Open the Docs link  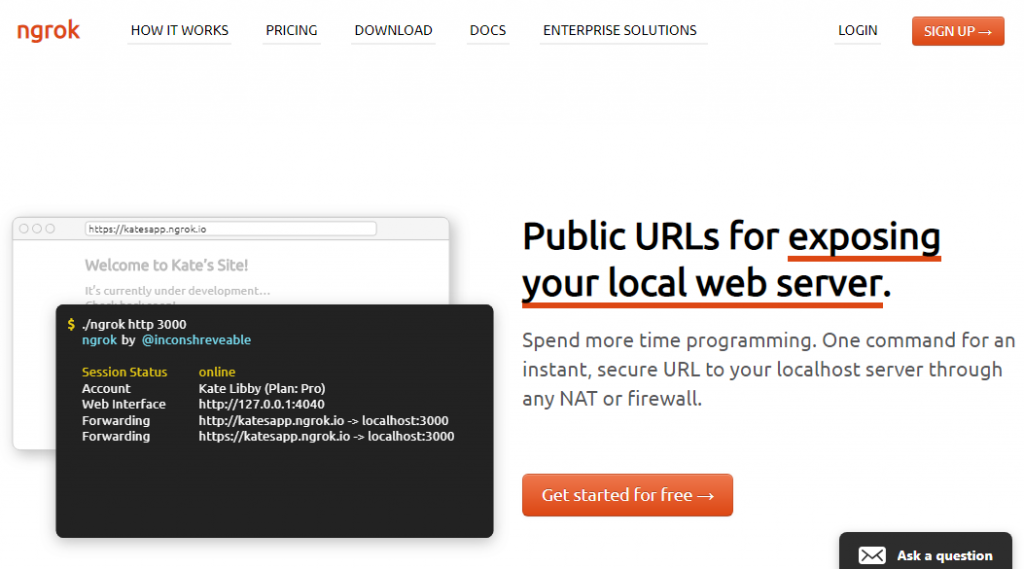coord(488,31)
